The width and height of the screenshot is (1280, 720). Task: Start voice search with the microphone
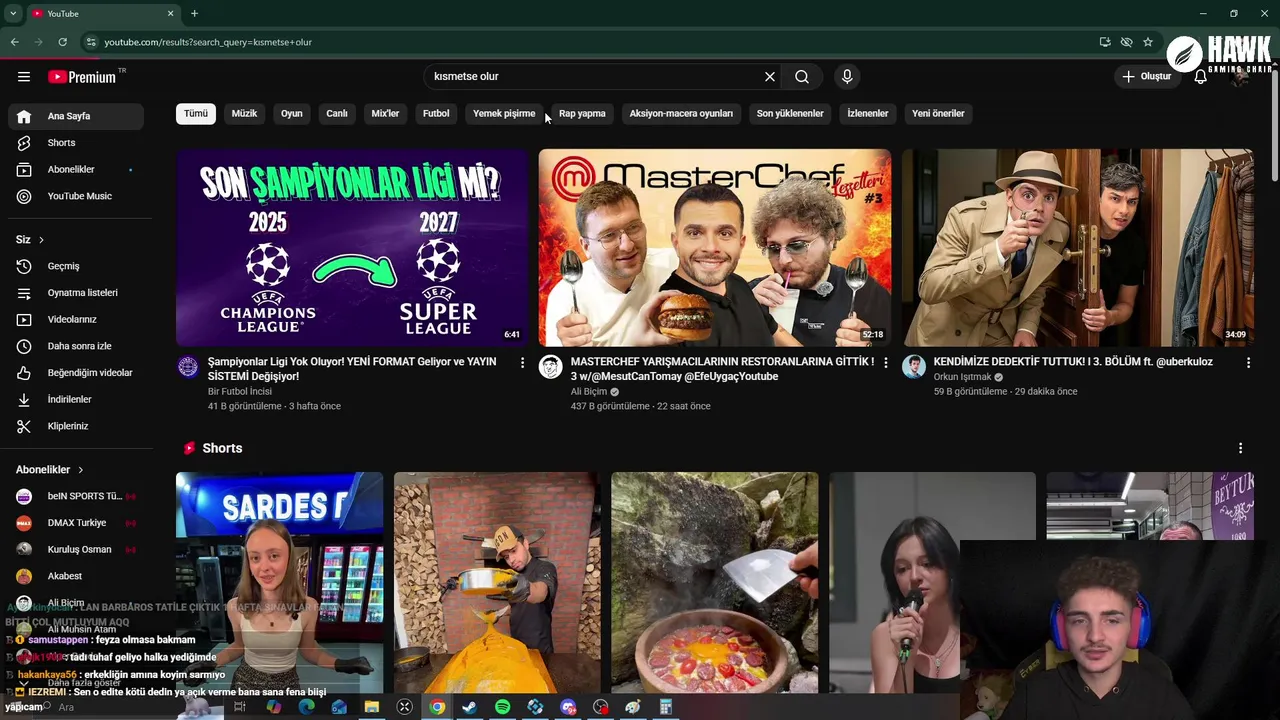pos(847,77)
